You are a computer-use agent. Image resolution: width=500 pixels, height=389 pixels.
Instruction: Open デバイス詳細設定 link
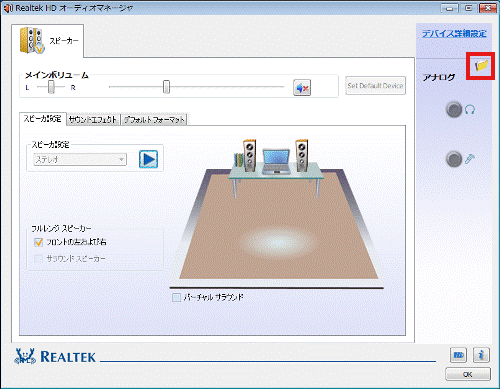[x=454, y=33]
